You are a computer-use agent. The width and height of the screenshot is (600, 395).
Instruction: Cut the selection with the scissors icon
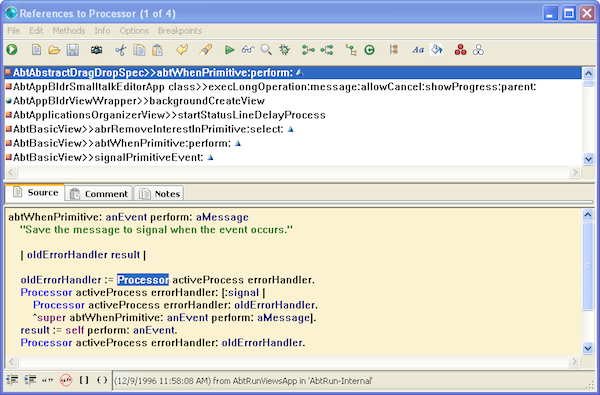121,50
